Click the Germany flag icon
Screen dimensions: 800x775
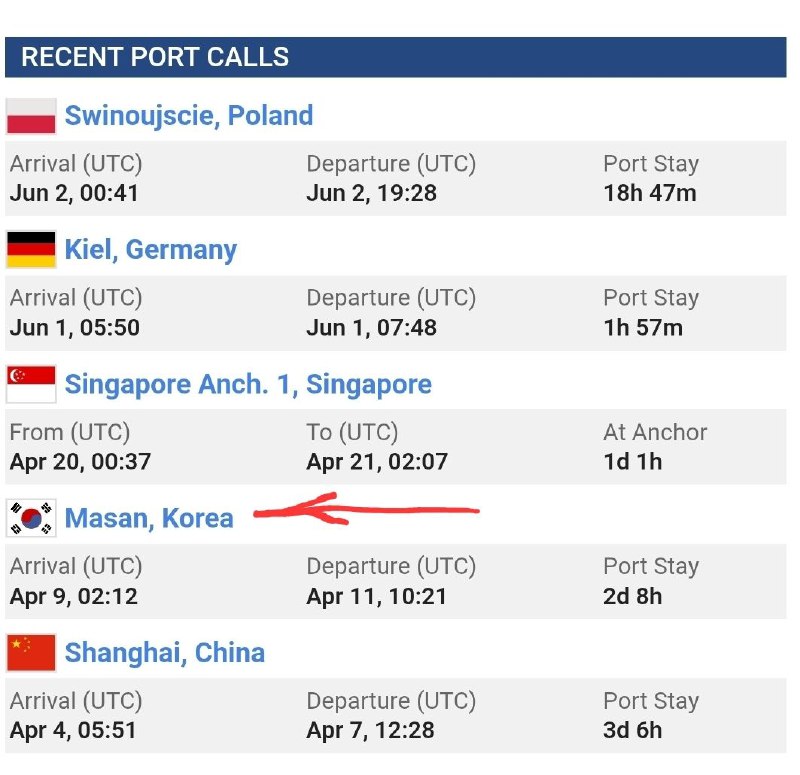[x=31, y=249]
